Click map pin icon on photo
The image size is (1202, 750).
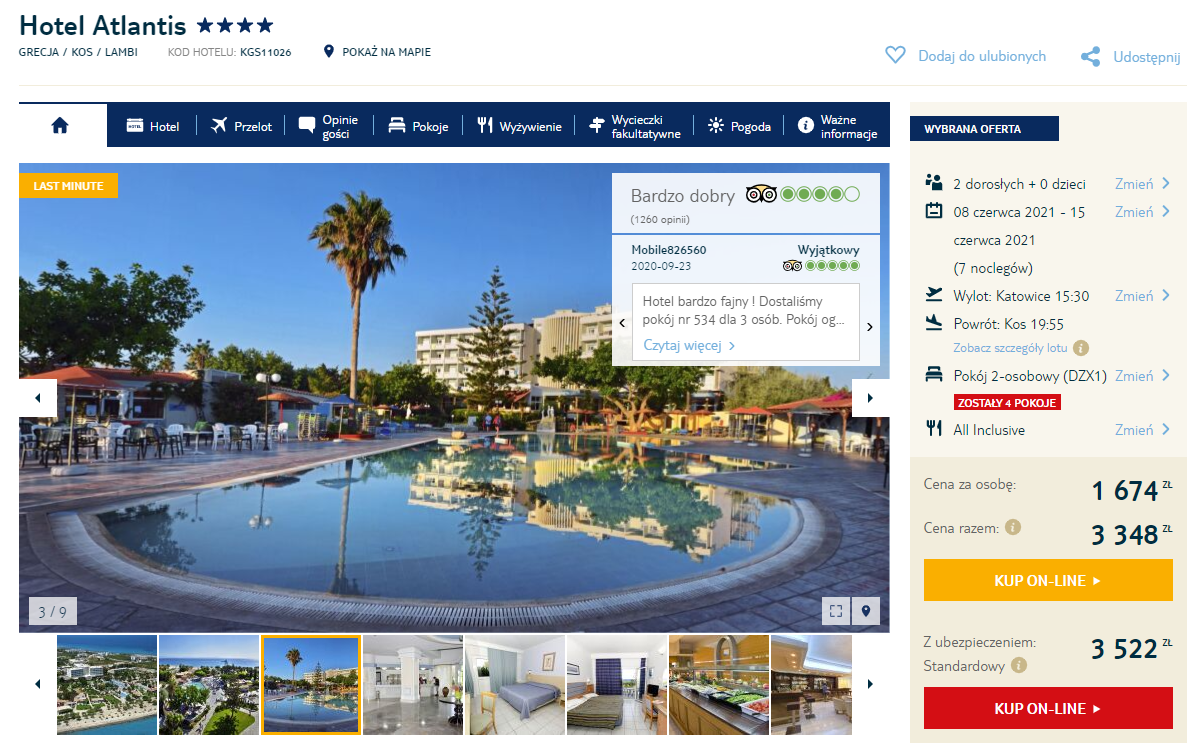866,610
